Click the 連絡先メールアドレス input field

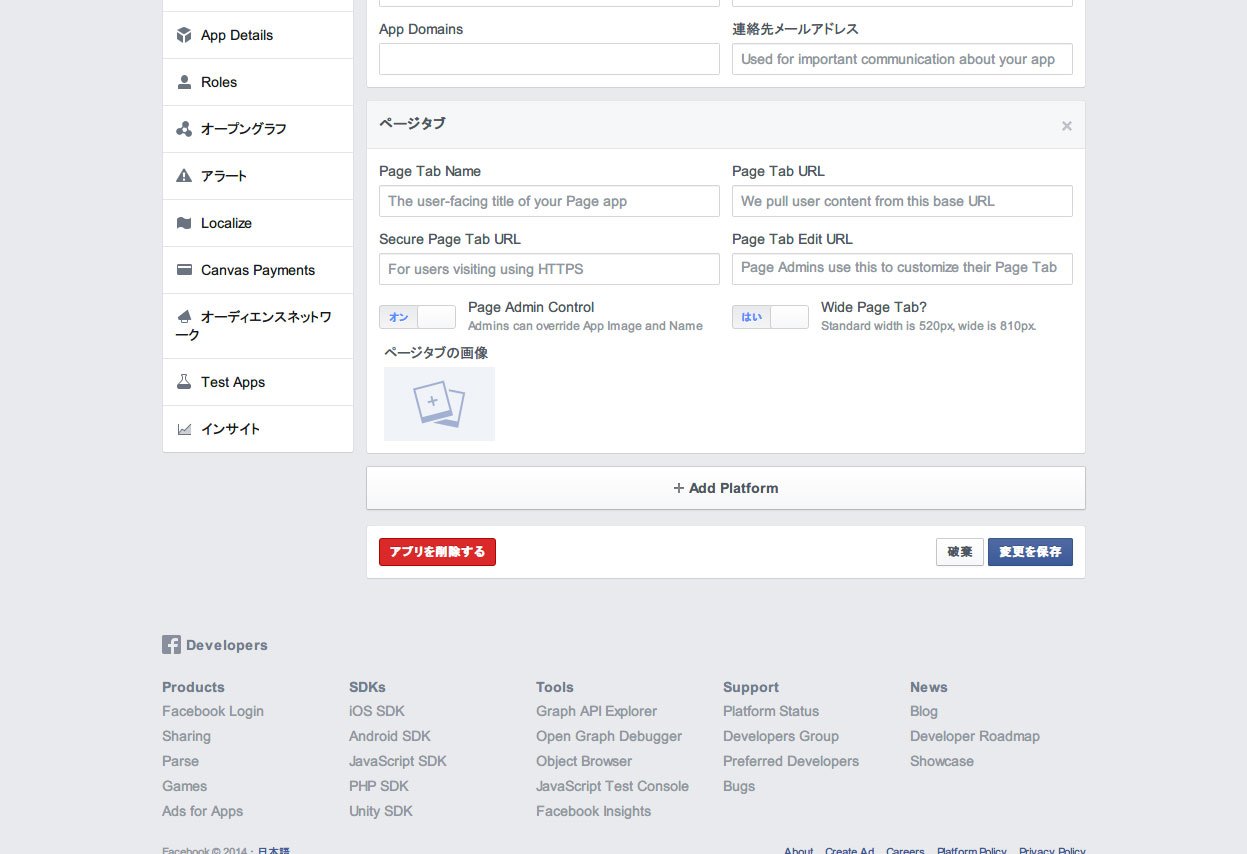click(x=902, y=59)
